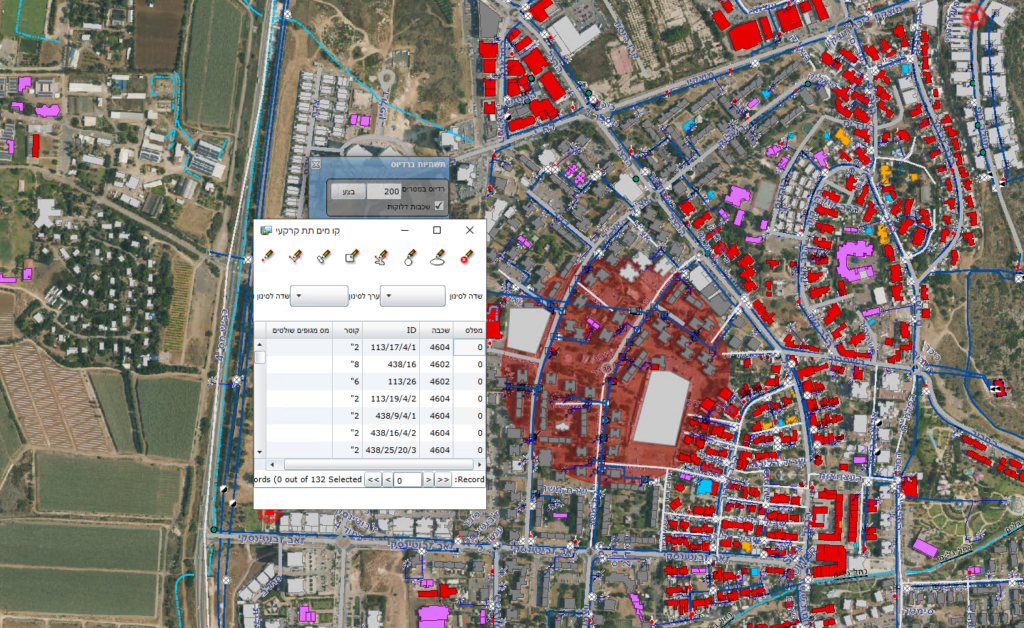
Task: Go back one record with < button
Action: tap(388, 479)
